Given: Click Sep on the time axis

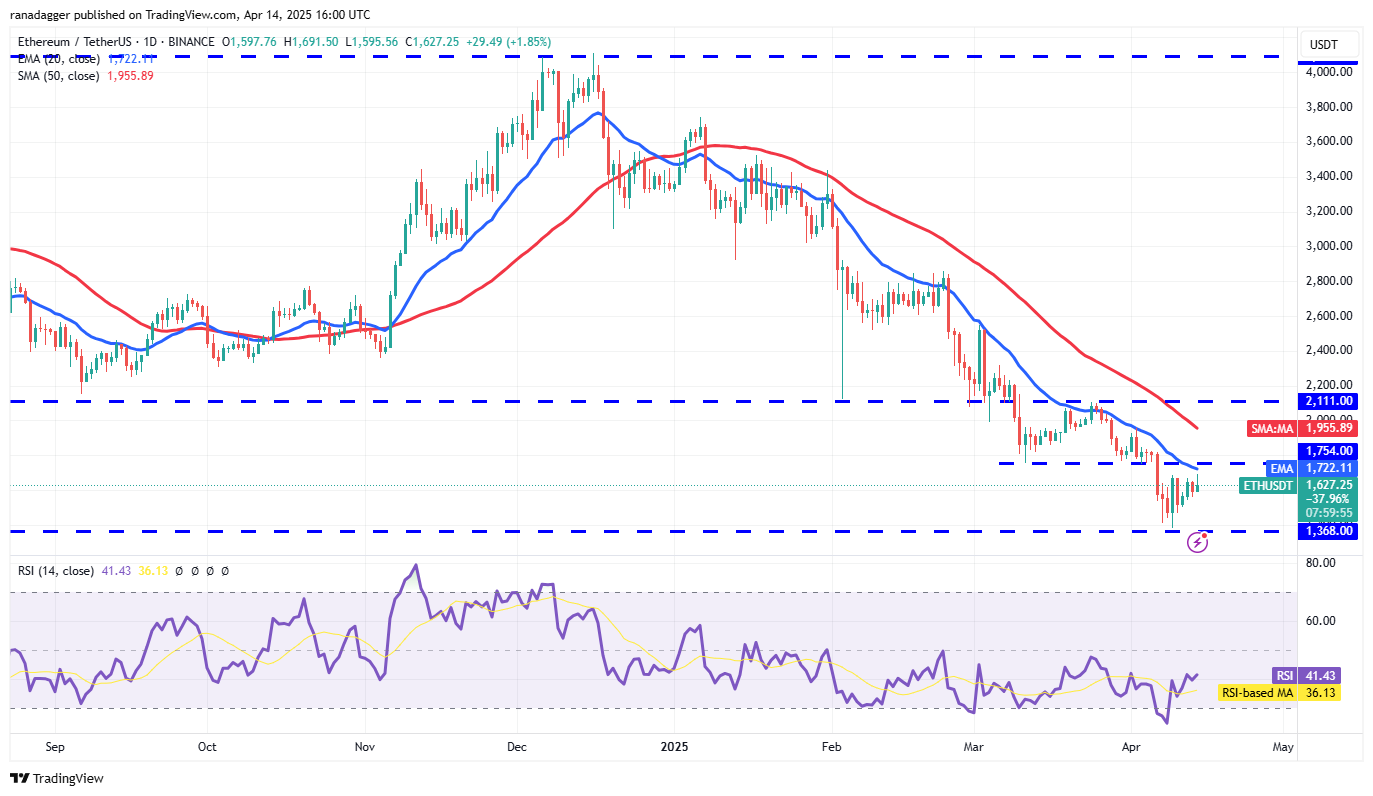Looking at the screenshot, I should tap(55, 746).
